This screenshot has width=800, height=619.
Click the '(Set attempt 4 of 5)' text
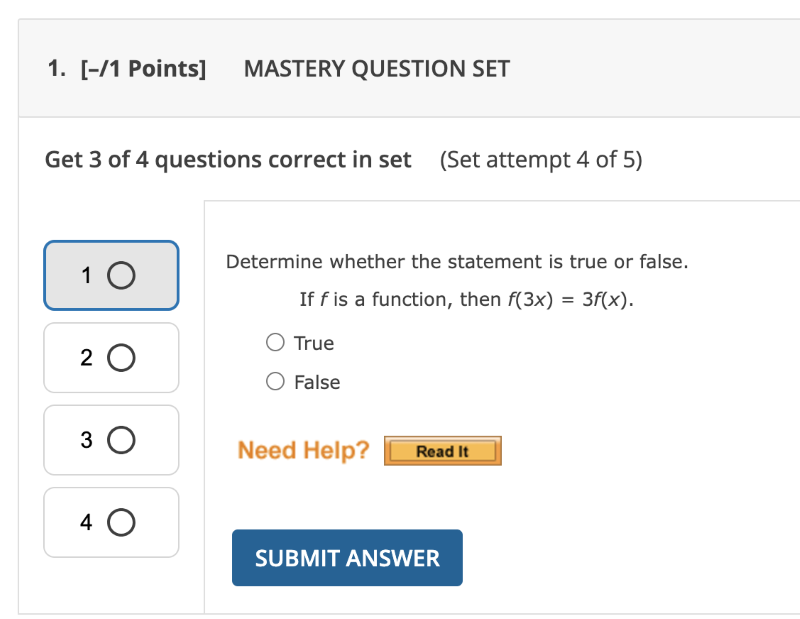tap(540, 160)
